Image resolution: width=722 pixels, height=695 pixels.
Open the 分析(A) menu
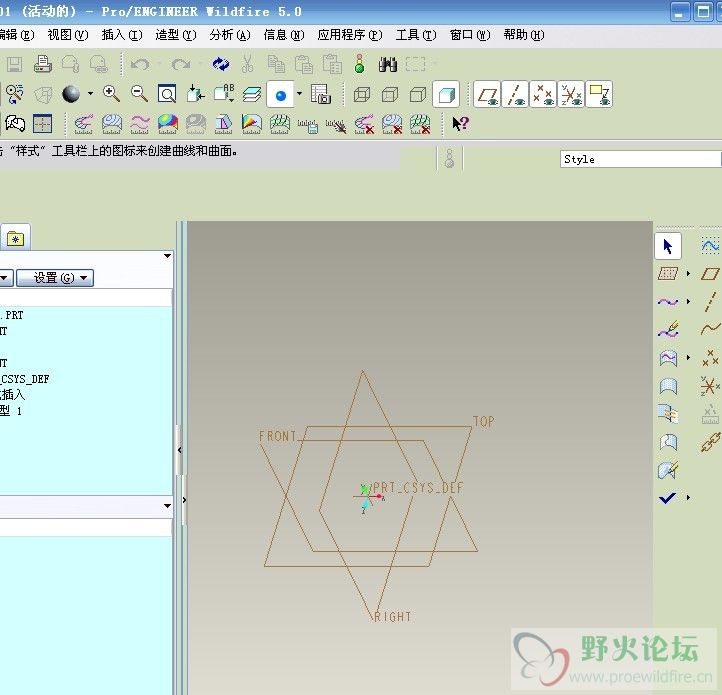[230, 35]
